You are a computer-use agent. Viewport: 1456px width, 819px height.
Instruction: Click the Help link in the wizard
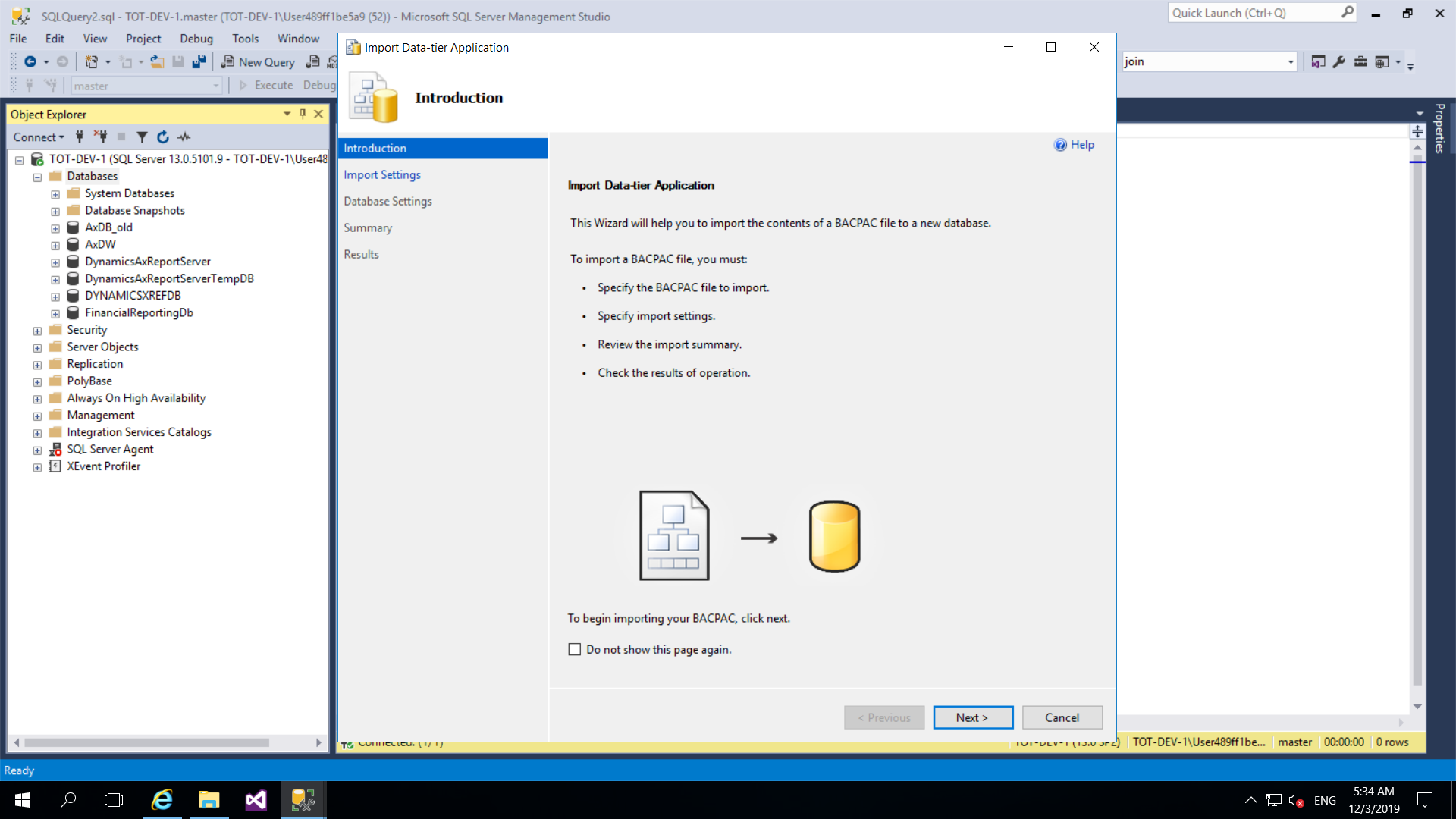[1082, 145]
